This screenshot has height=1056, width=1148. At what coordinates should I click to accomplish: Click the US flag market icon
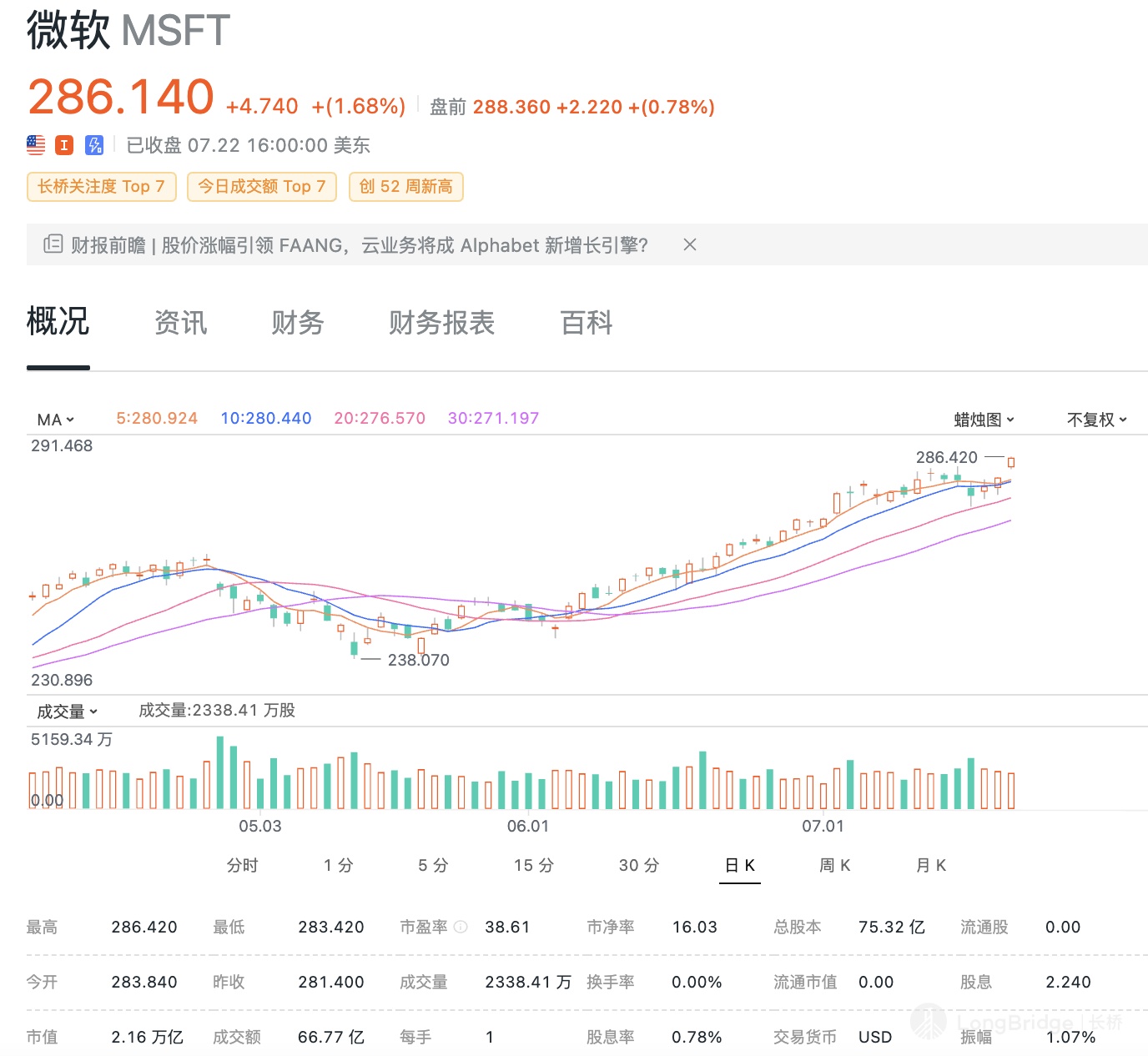click(x=36, y=145)
